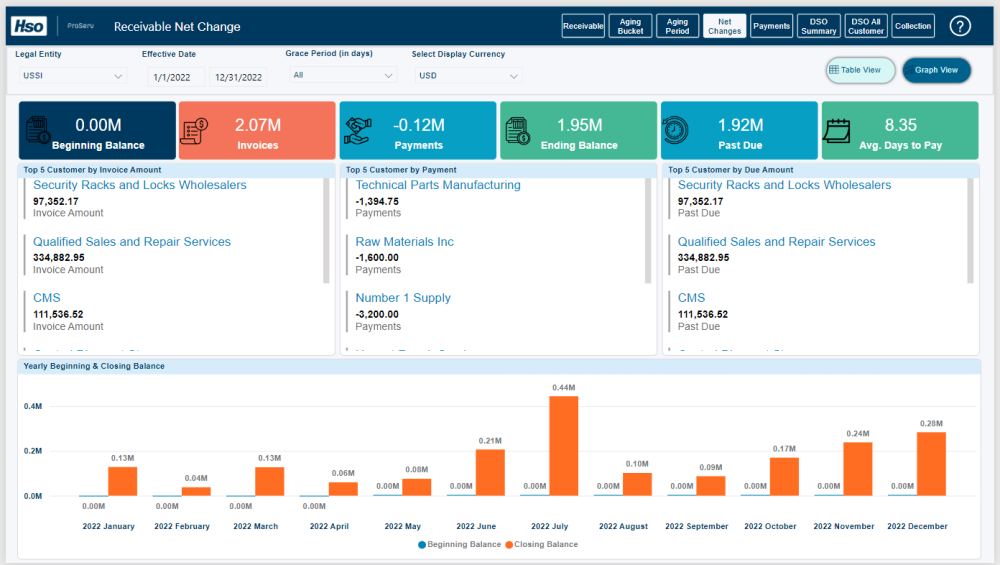Click the Ending Balance card icon

coord(518,130)
